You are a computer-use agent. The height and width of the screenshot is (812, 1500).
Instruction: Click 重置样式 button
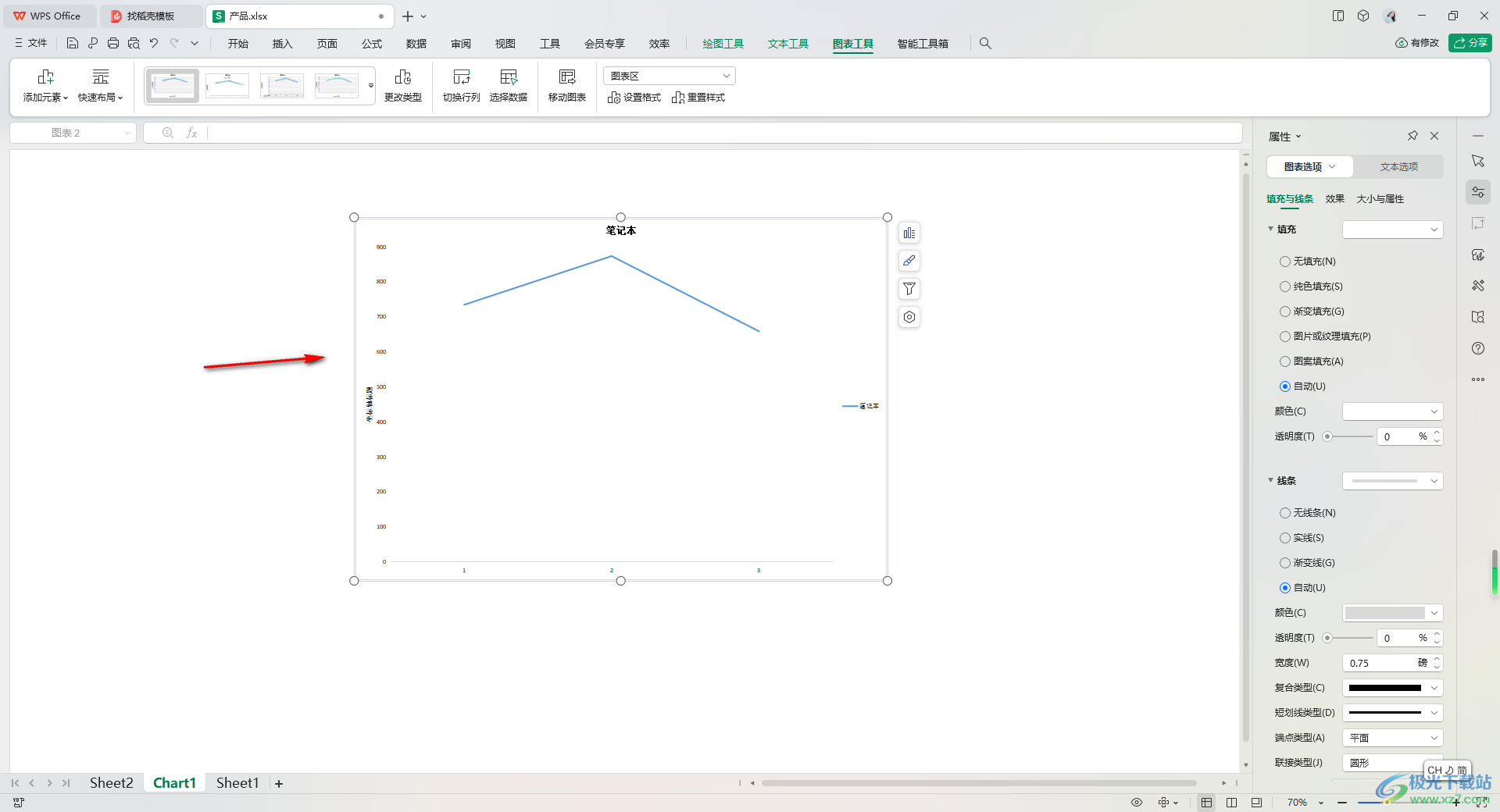tap(698, 98)
